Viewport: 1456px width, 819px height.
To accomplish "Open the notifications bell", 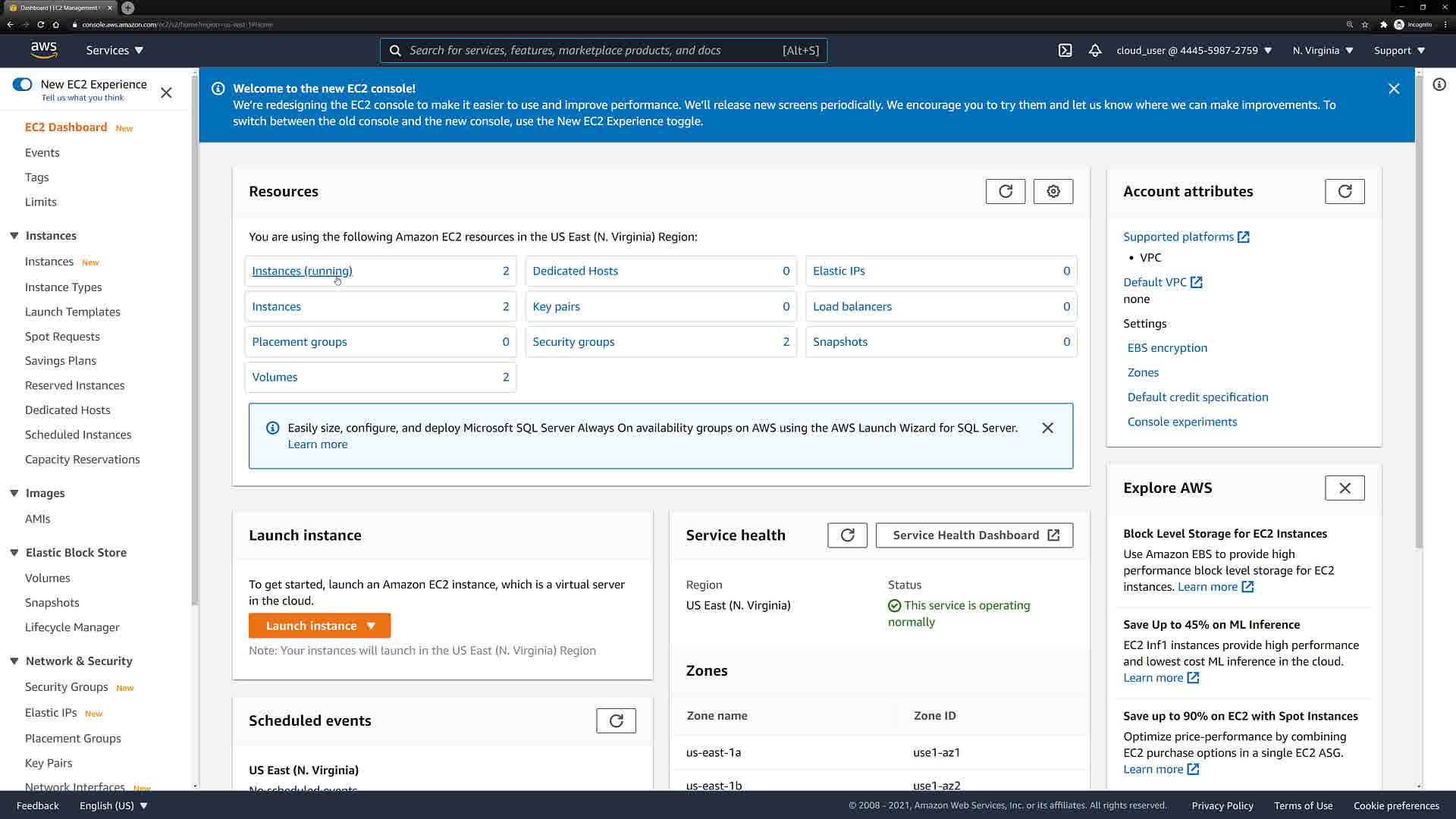I will (1095, 50).
